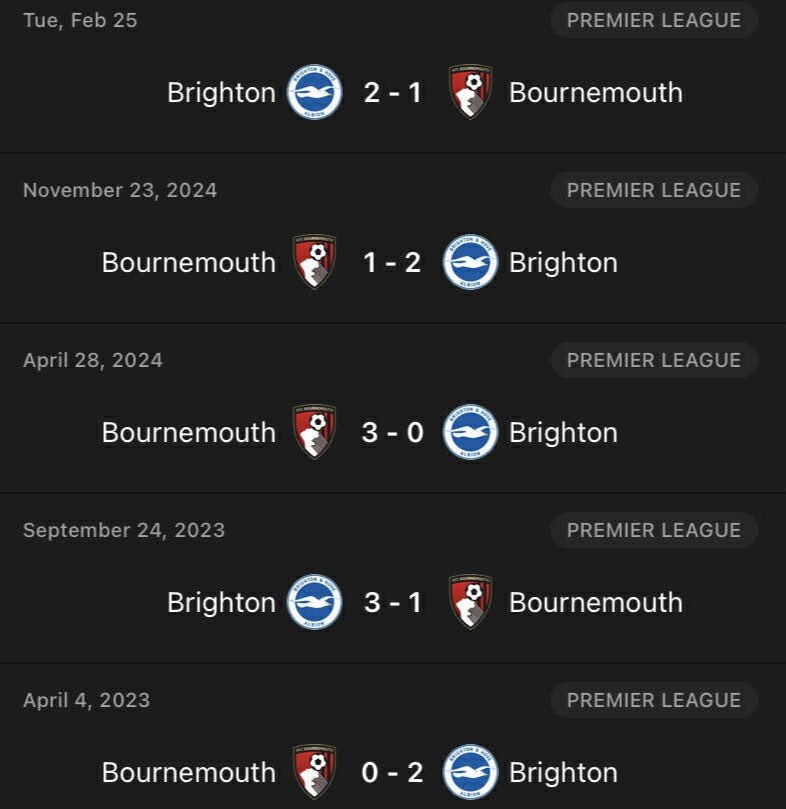Select Premier League label for April 28, 2024

tap(654, 360)
